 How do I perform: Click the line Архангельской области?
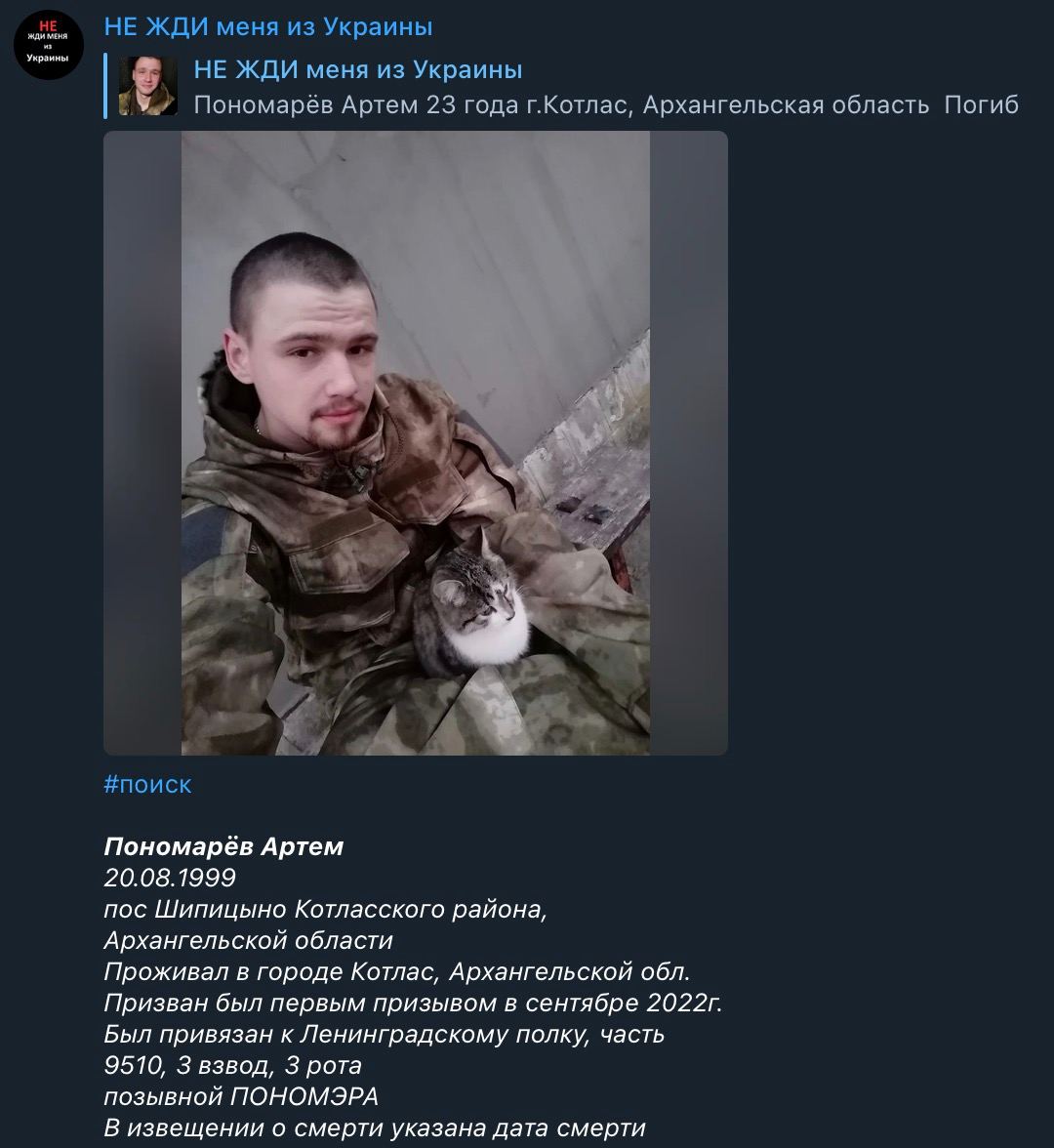click(249, 940)
